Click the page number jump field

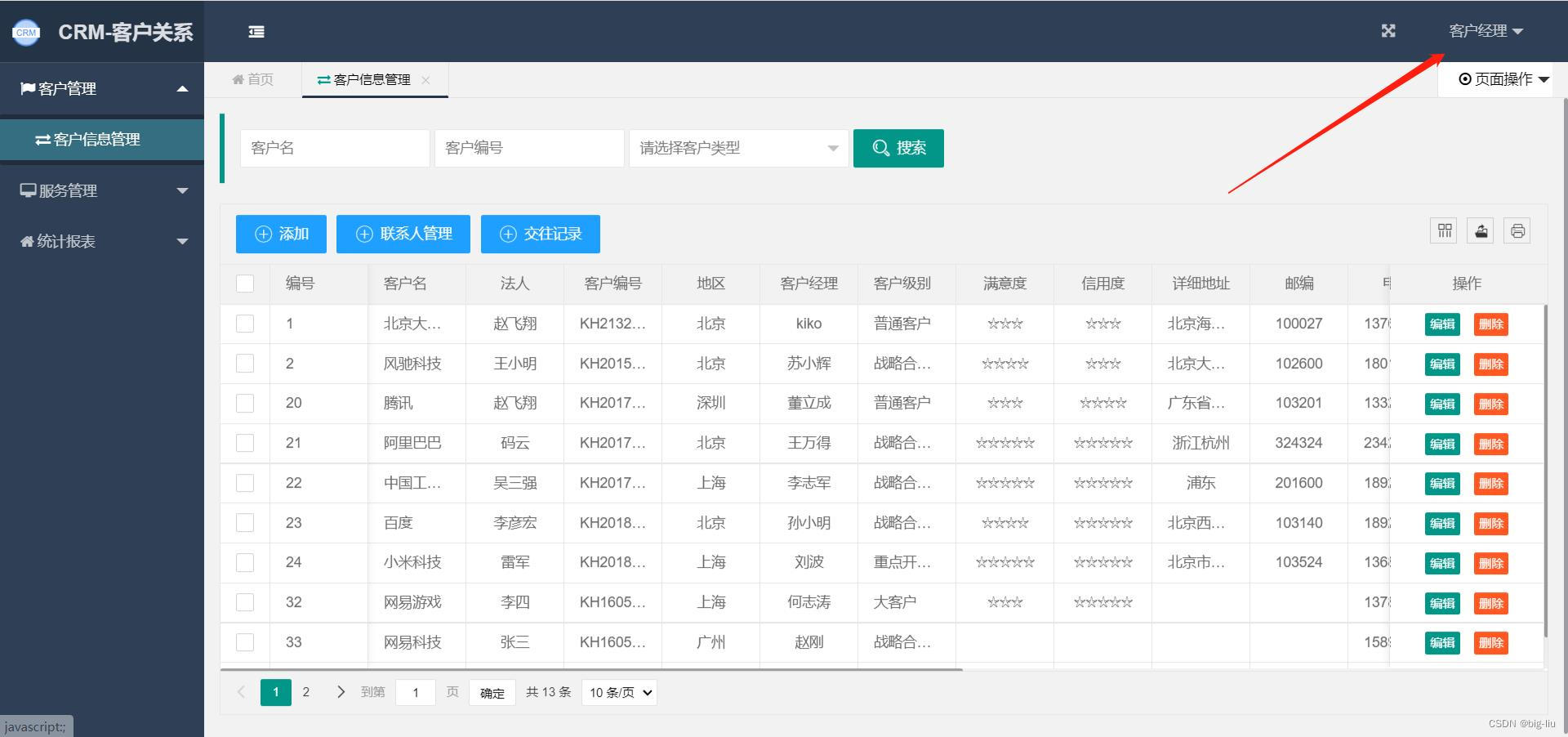coord(416,692)
